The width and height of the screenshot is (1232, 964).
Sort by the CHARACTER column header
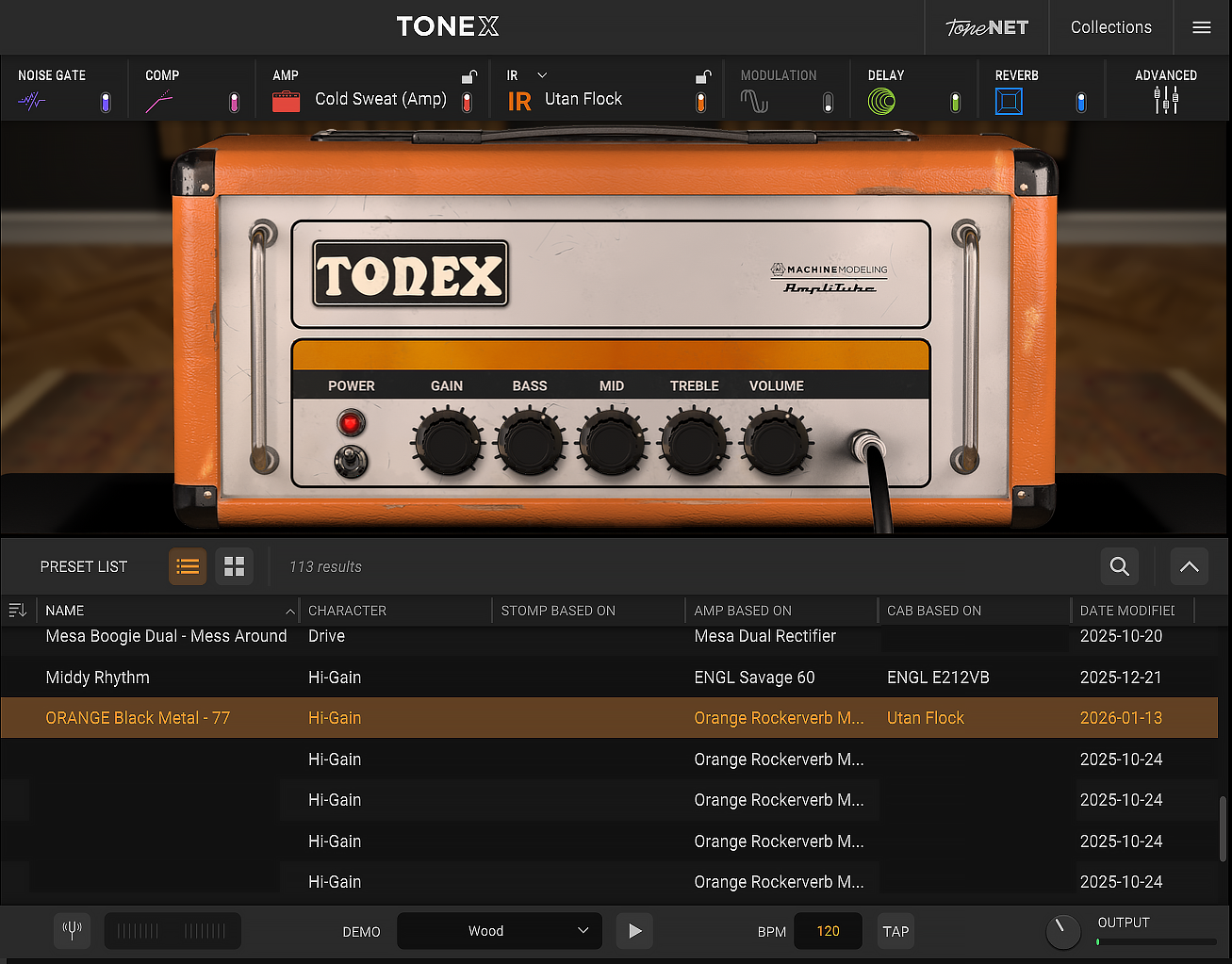pyautogui.click(x=396, y=611)
